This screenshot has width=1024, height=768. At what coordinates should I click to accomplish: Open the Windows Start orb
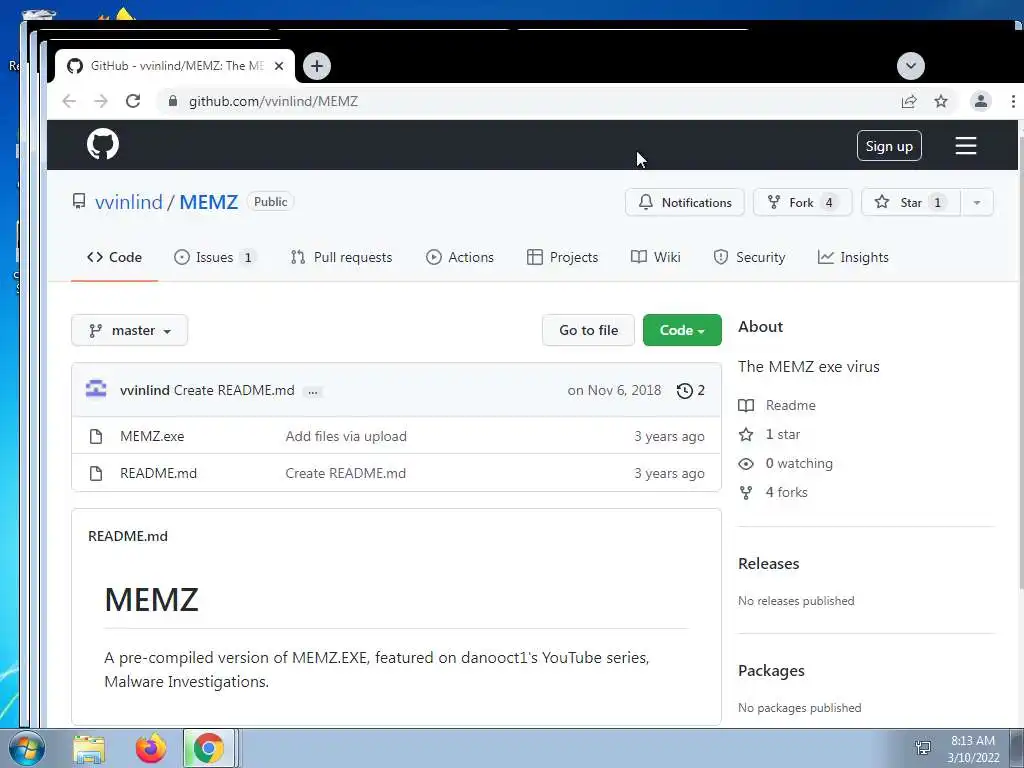(27, 748)
